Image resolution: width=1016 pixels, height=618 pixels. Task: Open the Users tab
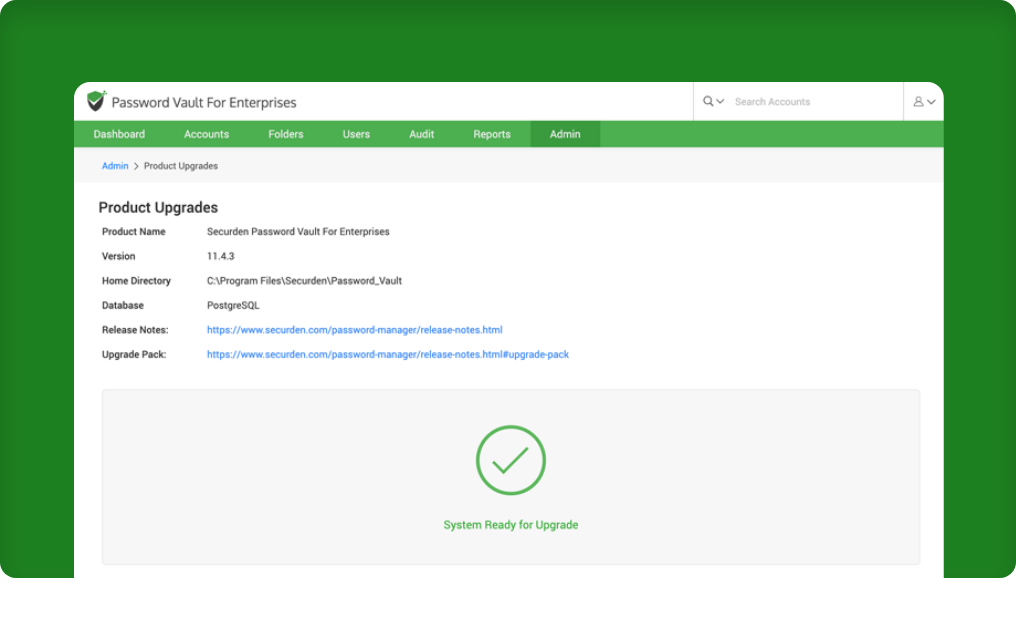pyautogui.click(x=356, y=134)
